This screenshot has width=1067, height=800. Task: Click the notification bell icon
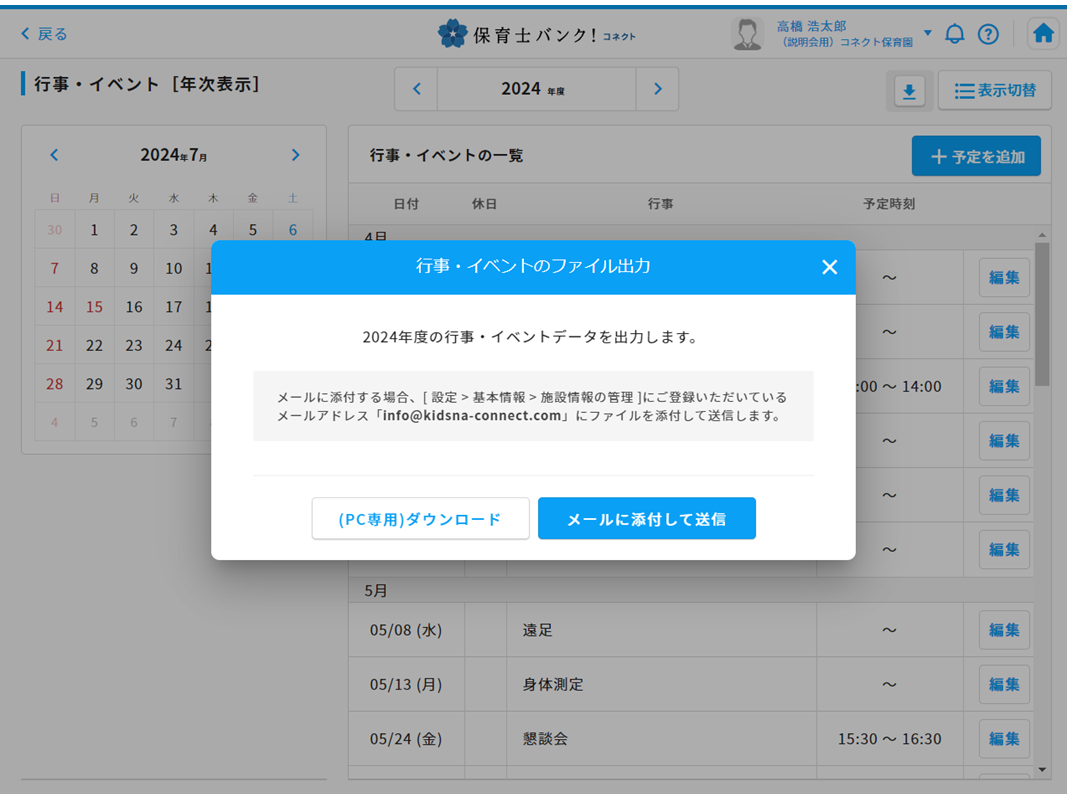(x=955, y=34)
